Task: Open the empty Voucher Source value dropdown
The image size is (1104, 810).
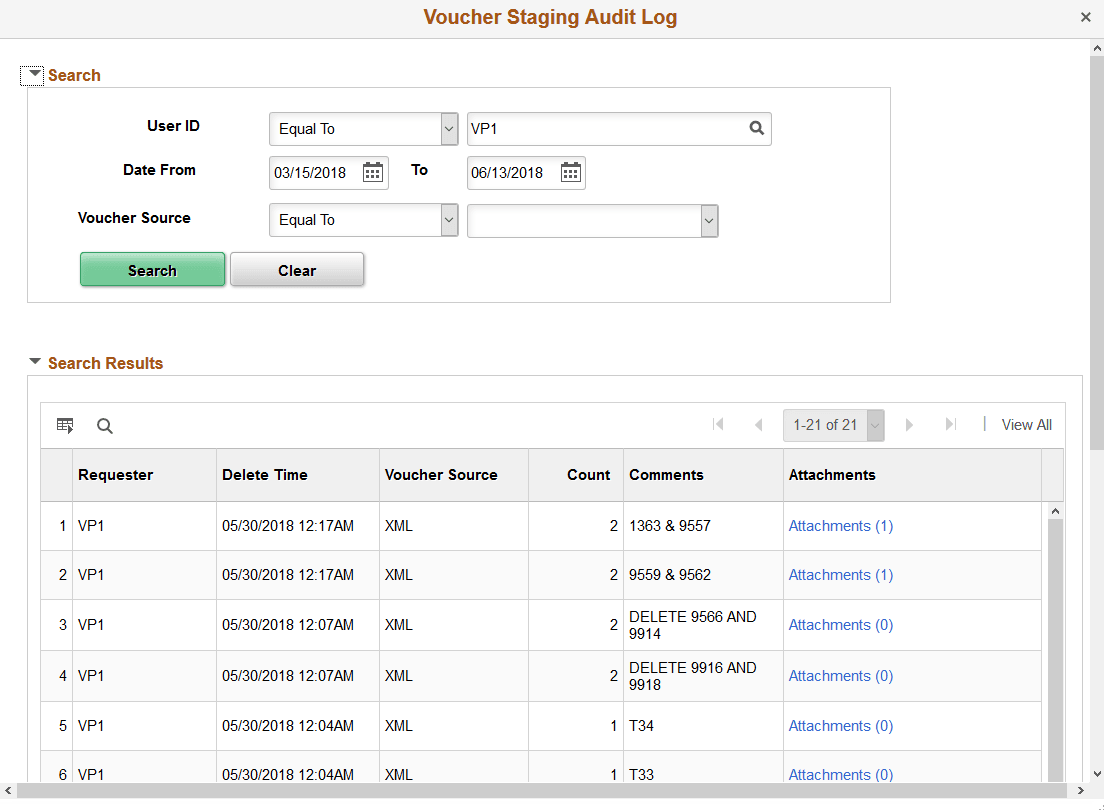Action: [709, 220]
